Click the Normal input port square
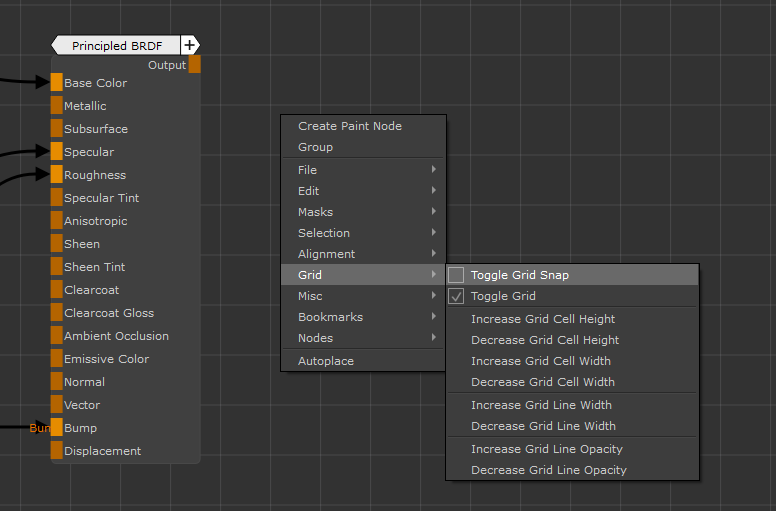The width and height of the screenshot is (776, 511). 57,382
